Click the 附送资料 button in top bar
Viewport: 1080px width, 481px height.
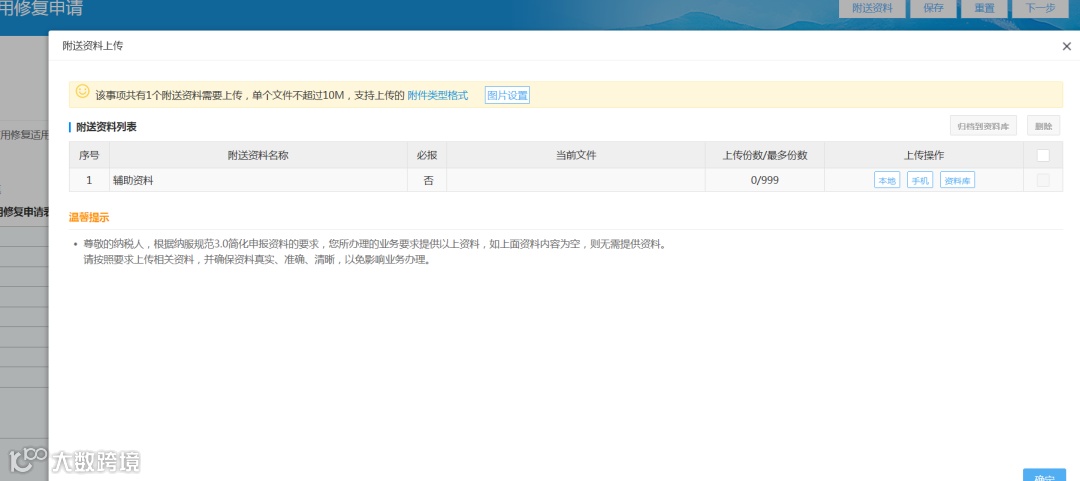point(872,8)
